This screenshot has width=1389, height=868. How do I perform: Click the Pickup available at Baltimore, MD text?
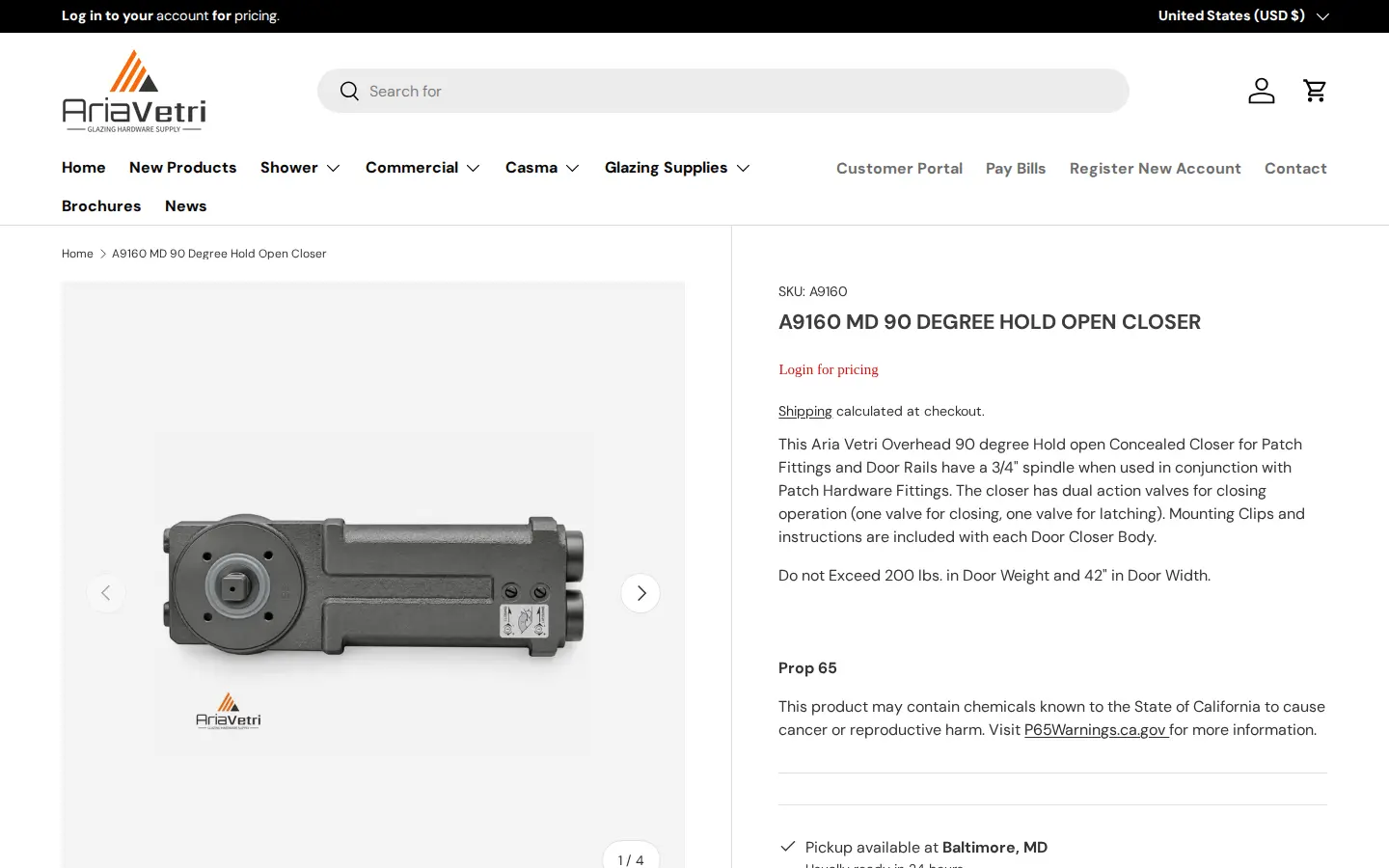926,848
